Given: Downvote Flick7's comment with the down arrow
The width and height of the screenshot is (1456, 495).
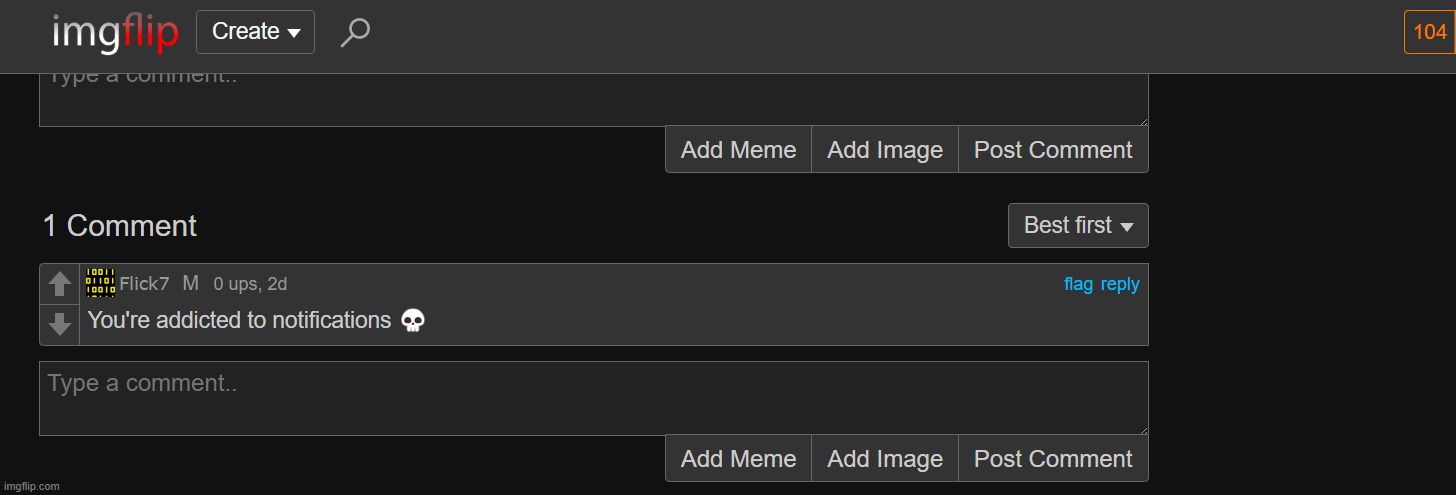Looking at the screenshot, I should [60, 324].
